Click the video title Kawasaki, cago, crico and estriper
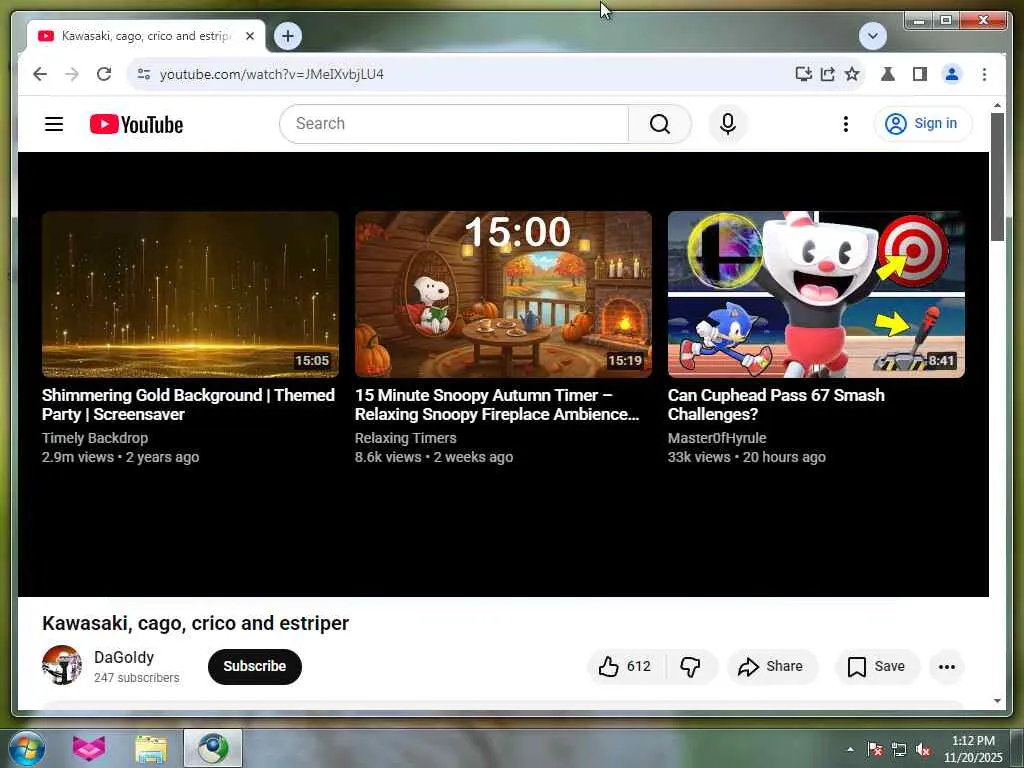The width and height of the screenshot is (1024, 768). tap(195, 623)
